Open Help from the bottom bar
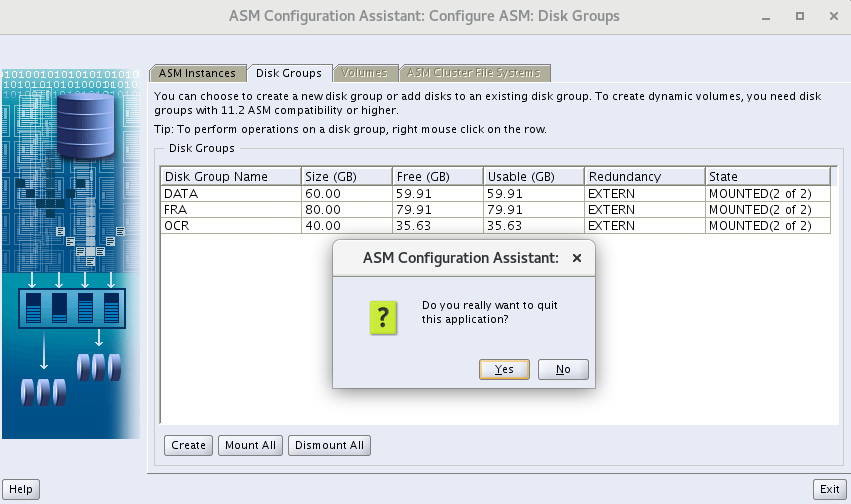Image resolution: width=851 pixels, height=504 pixels. click(x=21, y=489)
